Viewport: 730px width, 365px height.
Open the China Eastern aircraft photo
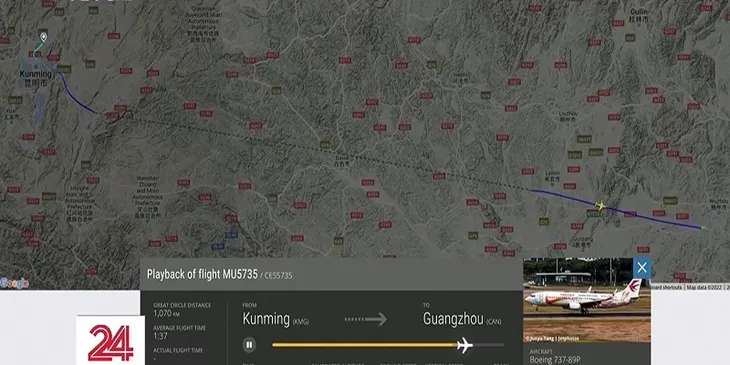587,300
